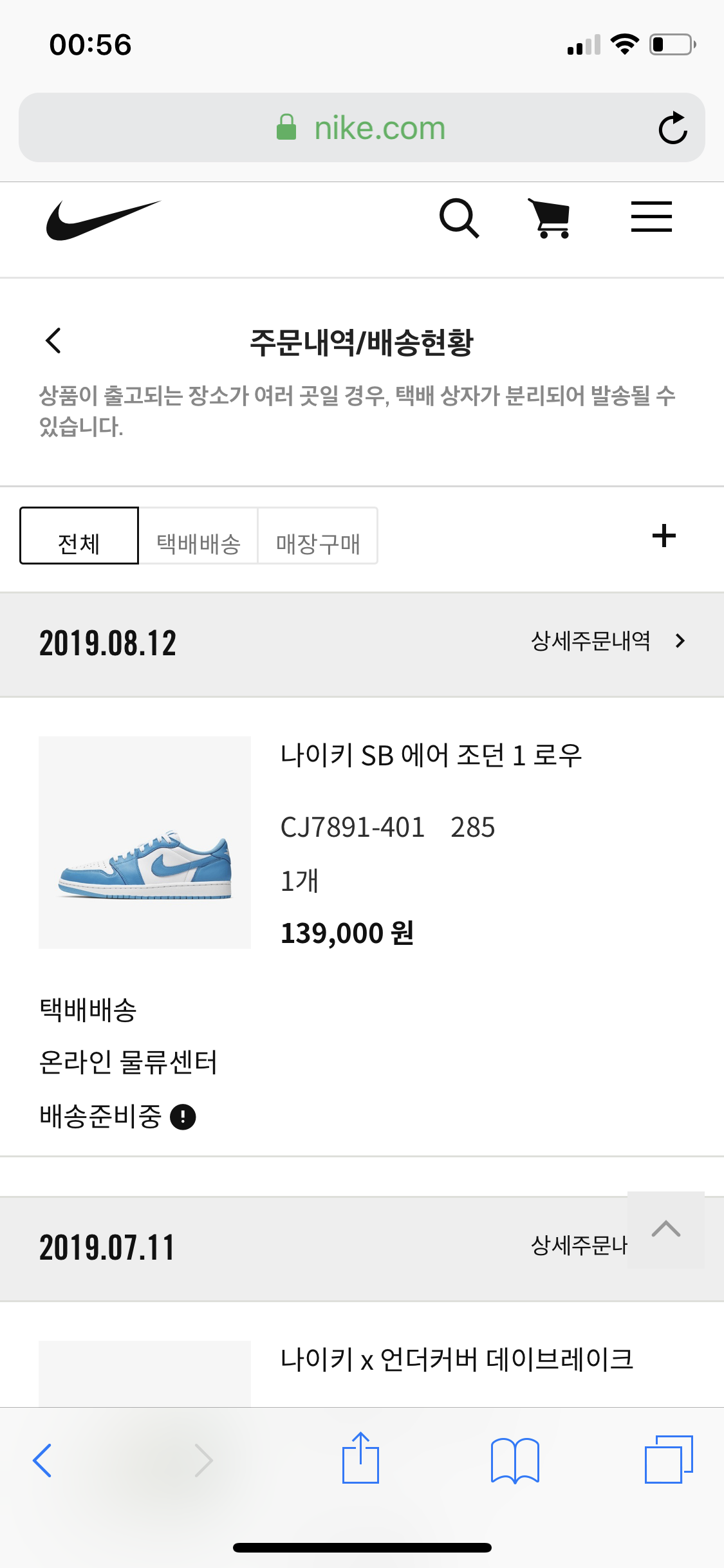Click the Nike swoosh logo
Screen dimensions: 724x1568
point(103,219)
